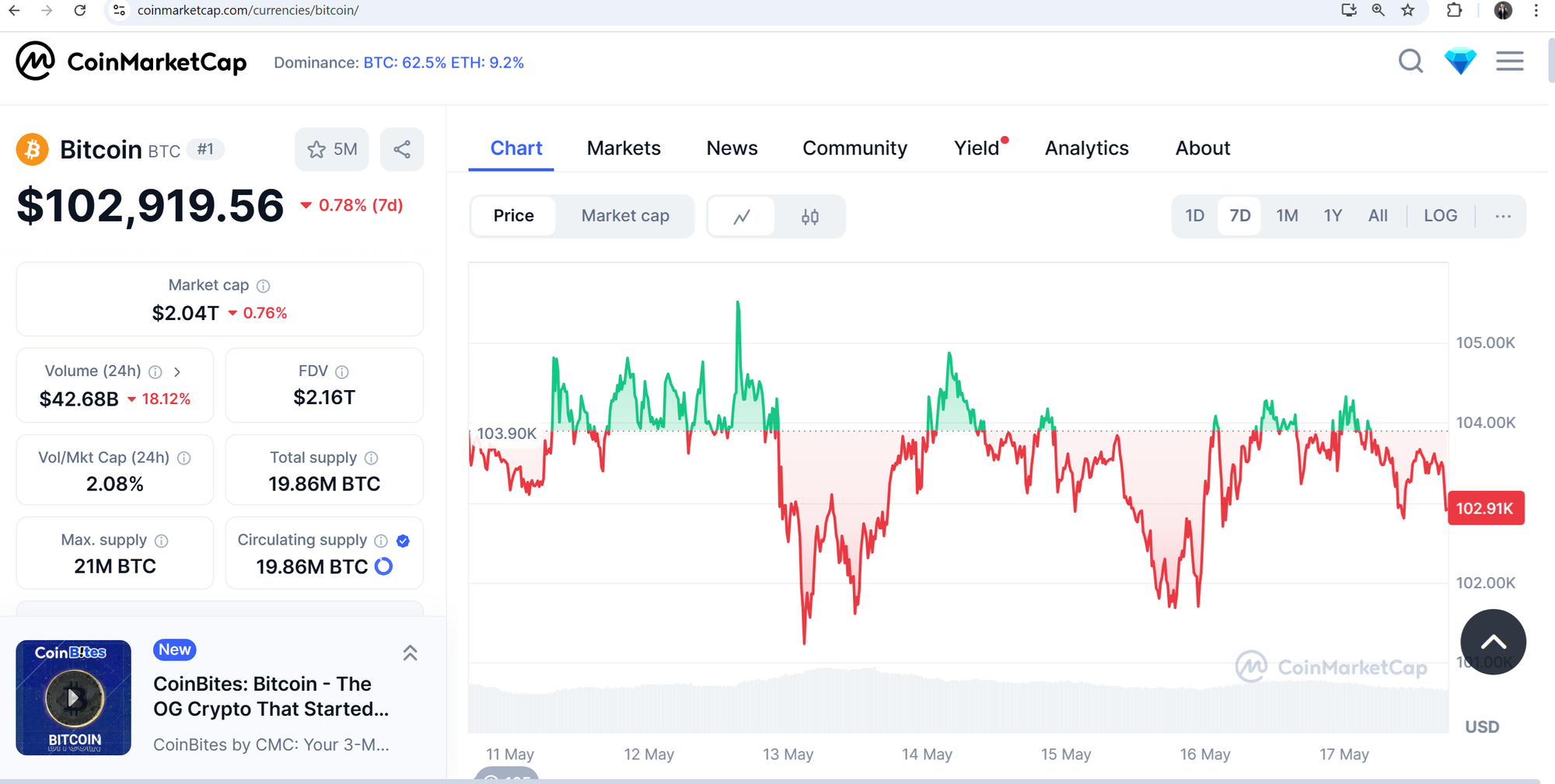The image size is (1555, 784).
Task: Set chart range to 1D
Action: click(1195, 216)
